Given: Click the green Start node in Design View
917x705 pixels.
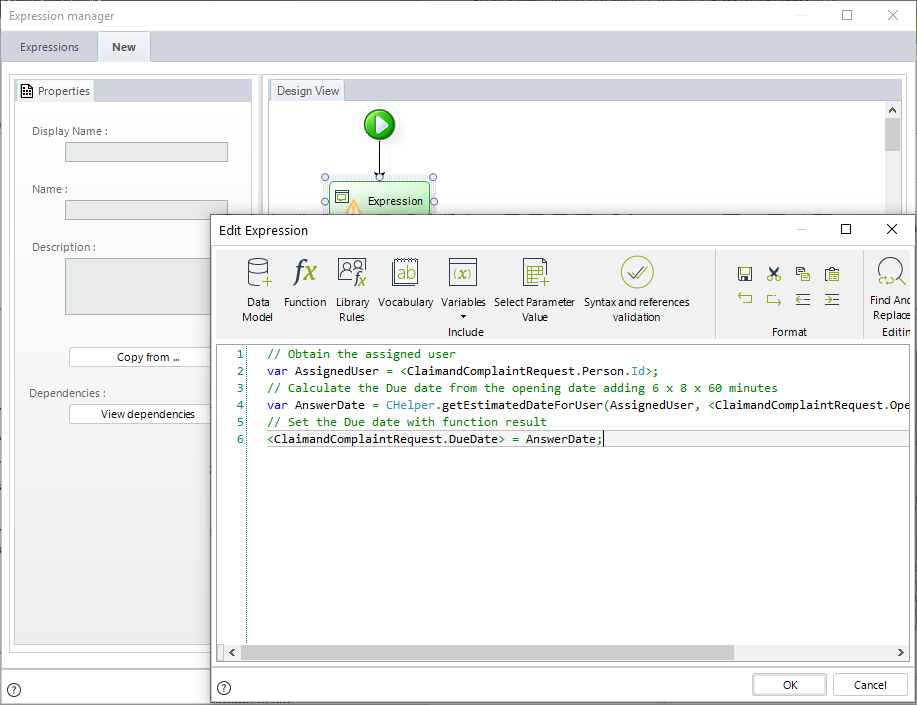Looking at the screenshot, I should pos(380,125).
